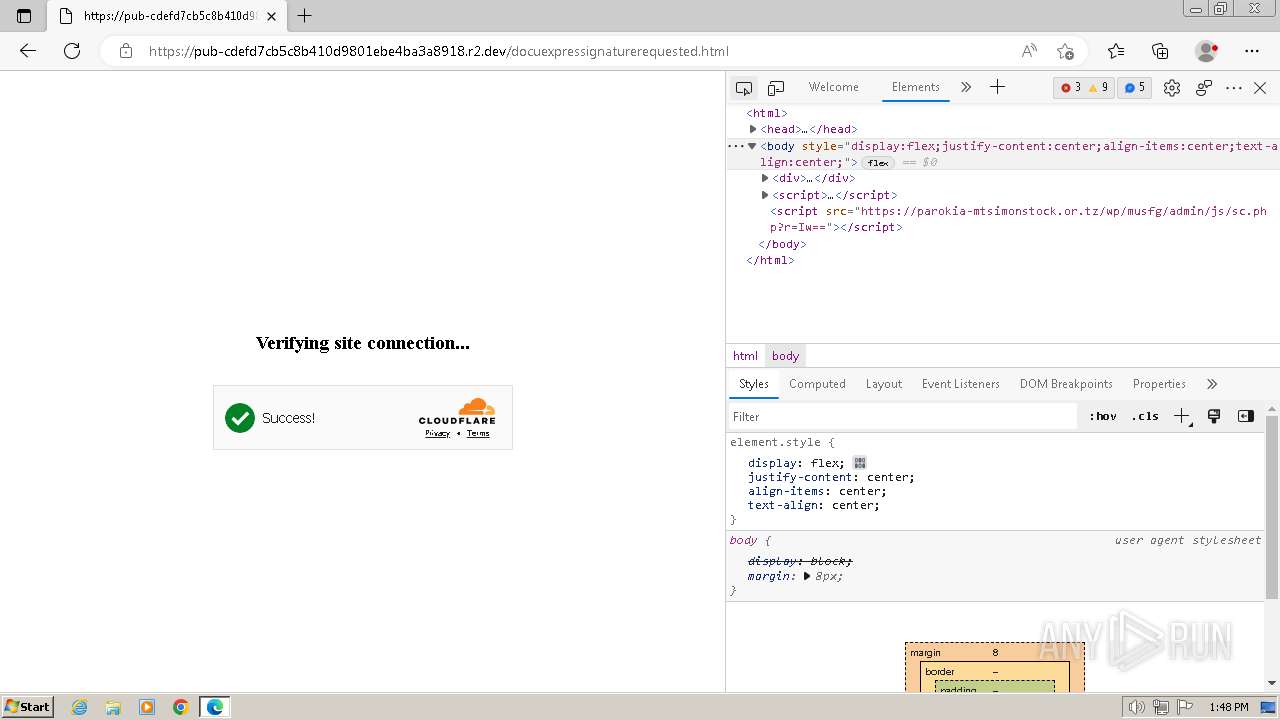This screenshot has height=720, width=1280.
Task: Switch to the Welcome tab
Action: point(833,87)
